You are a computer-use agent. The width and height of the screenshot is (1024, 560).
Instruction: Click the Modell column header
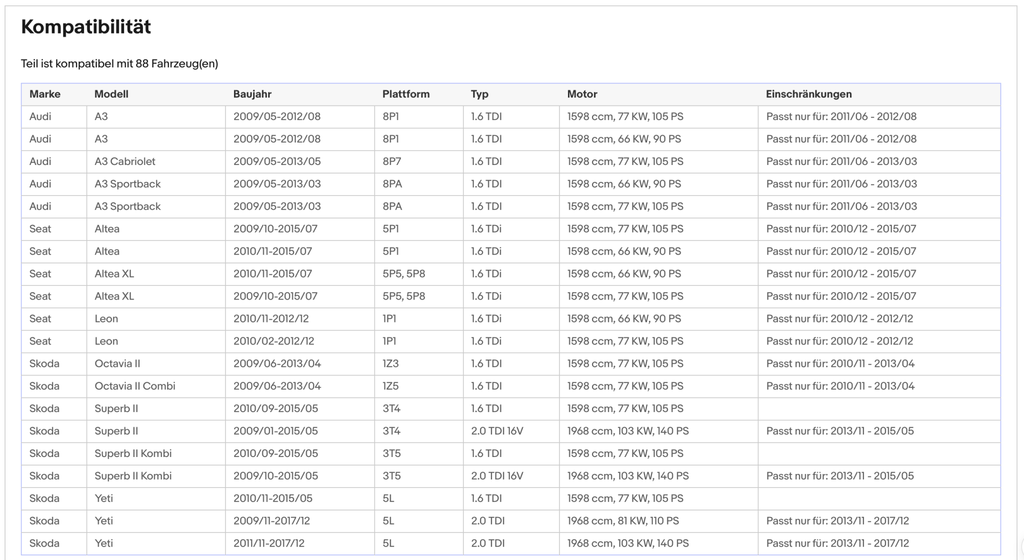(112, 94)
